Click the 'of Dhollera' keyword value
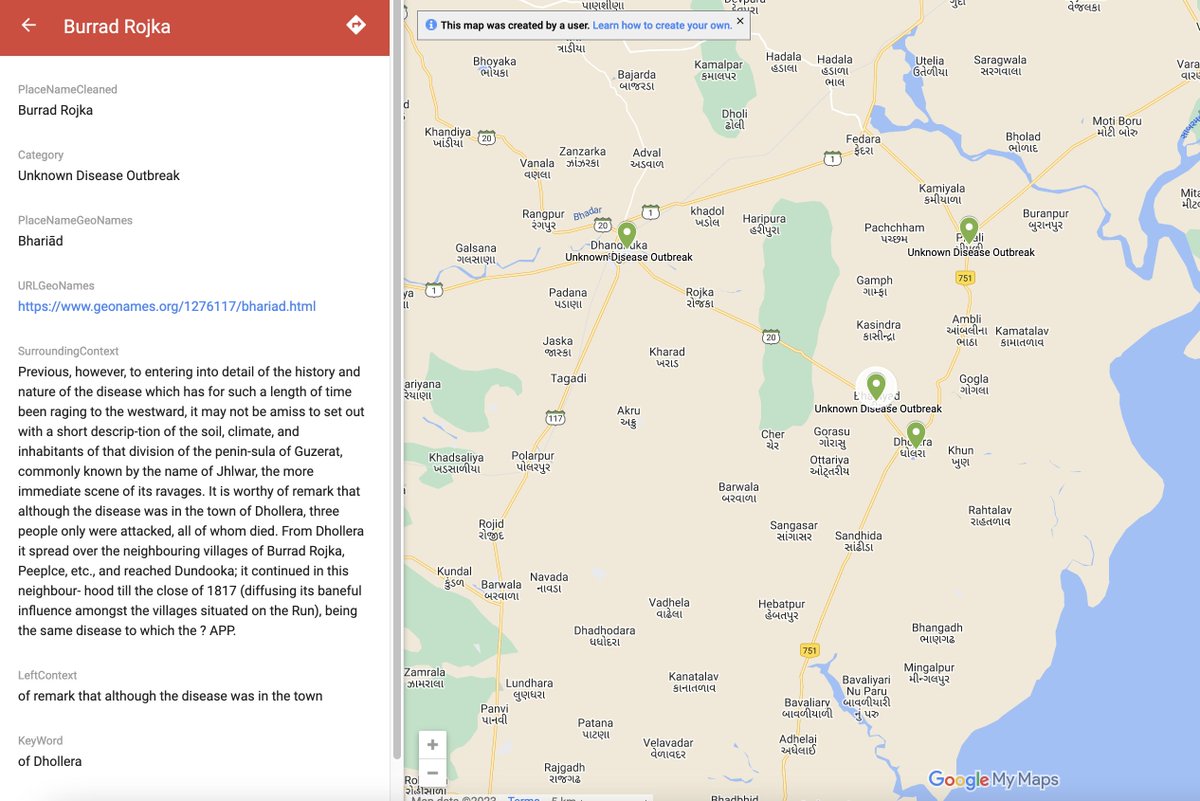Image resolution: width=1200 pixels, height=801 pixels. click(50, 761)
